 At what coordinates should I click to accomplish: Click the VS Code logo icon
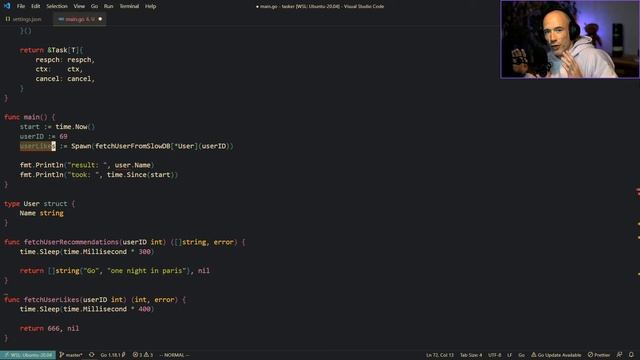[7, 6]
